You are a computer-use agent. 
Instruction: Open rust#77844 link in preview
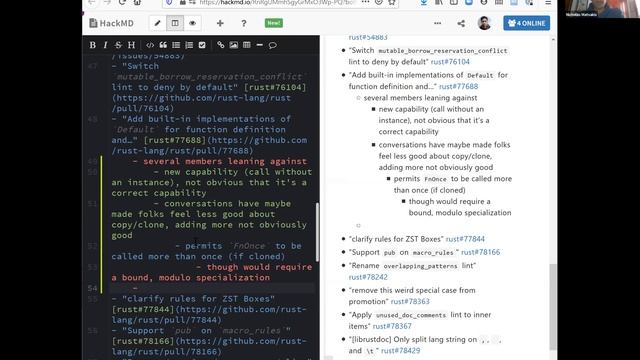(x=465, y=239)
